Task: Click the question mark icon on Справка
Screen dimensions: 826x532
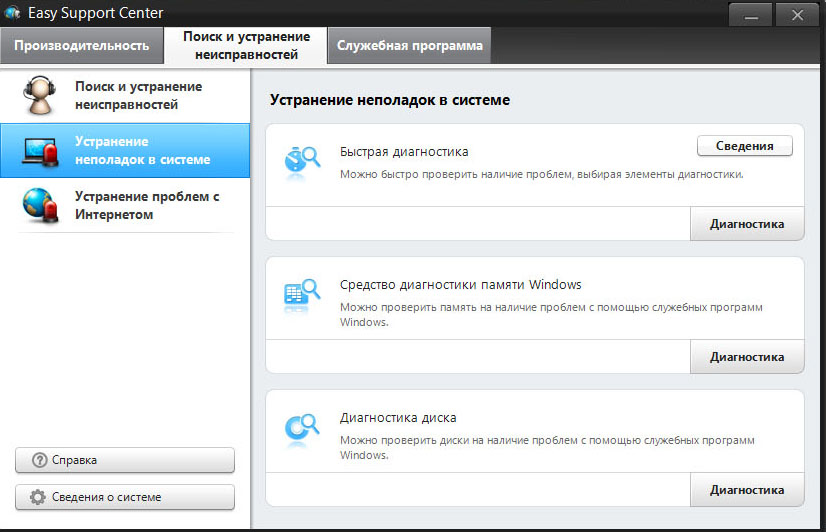Action: [40, 460]
